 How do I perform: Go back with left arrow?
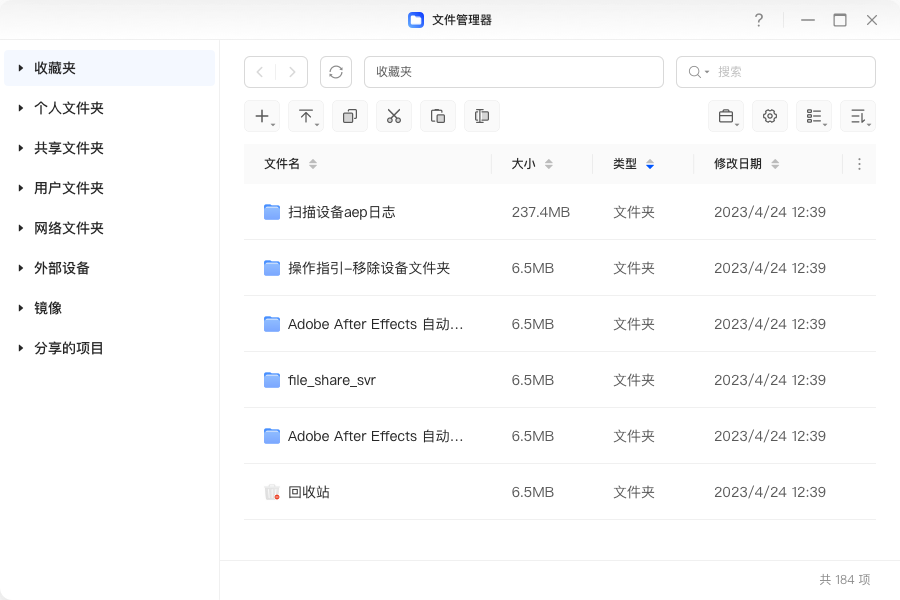point(260,72)
